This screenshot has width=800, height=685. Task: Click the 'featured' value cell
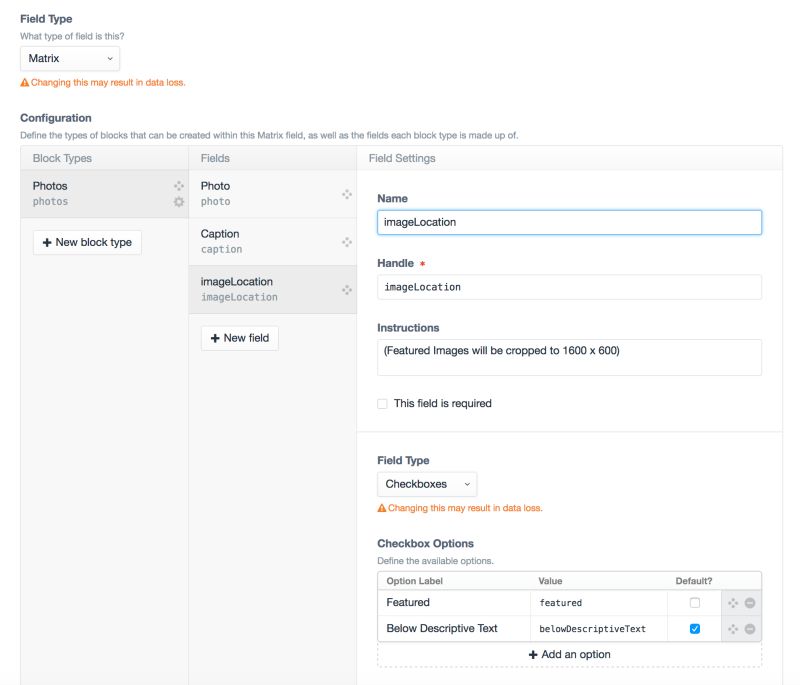pos(599,603)
